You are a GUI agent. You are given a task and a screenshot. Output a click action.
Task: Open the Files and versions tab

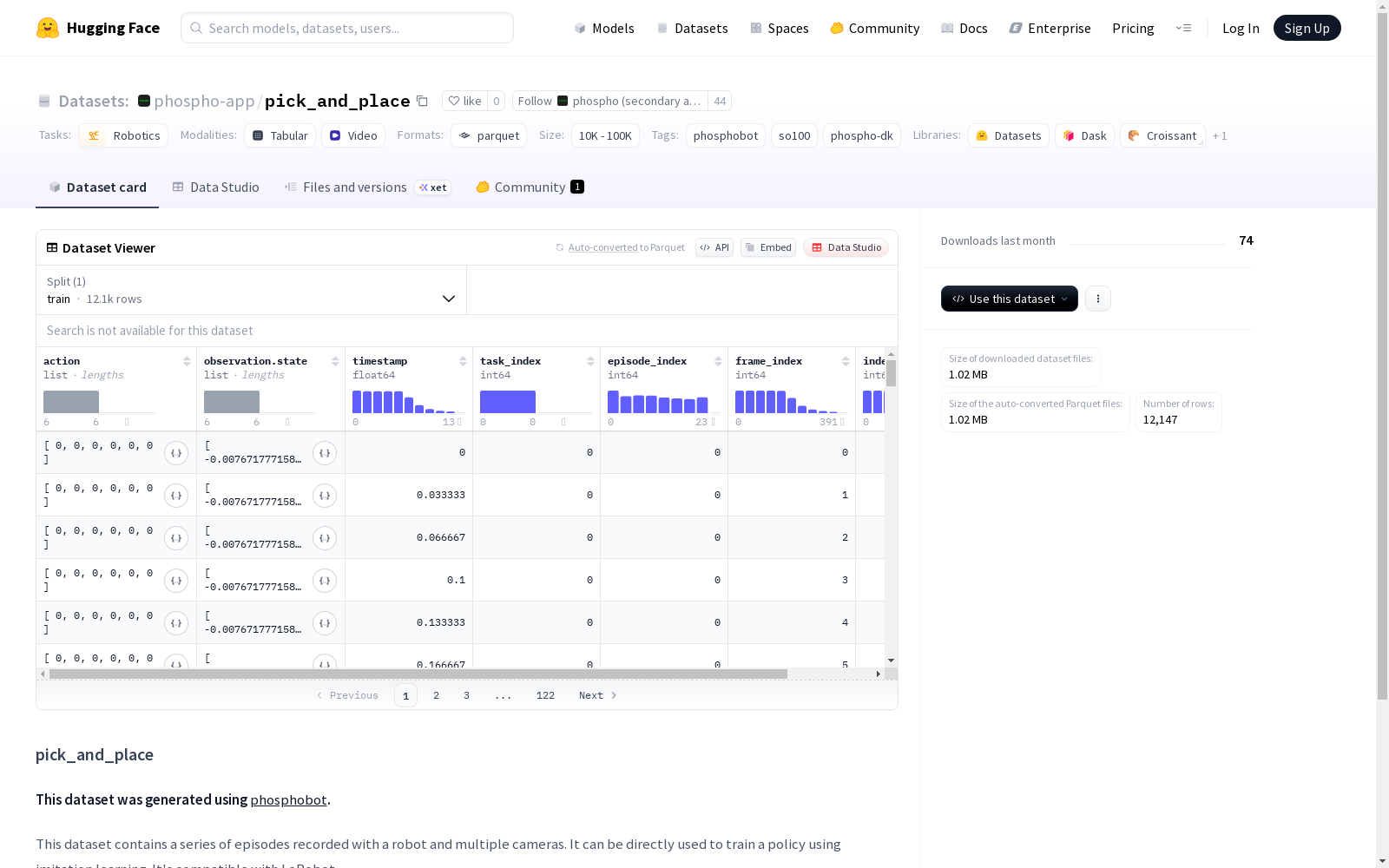click(x=367, y=187)
